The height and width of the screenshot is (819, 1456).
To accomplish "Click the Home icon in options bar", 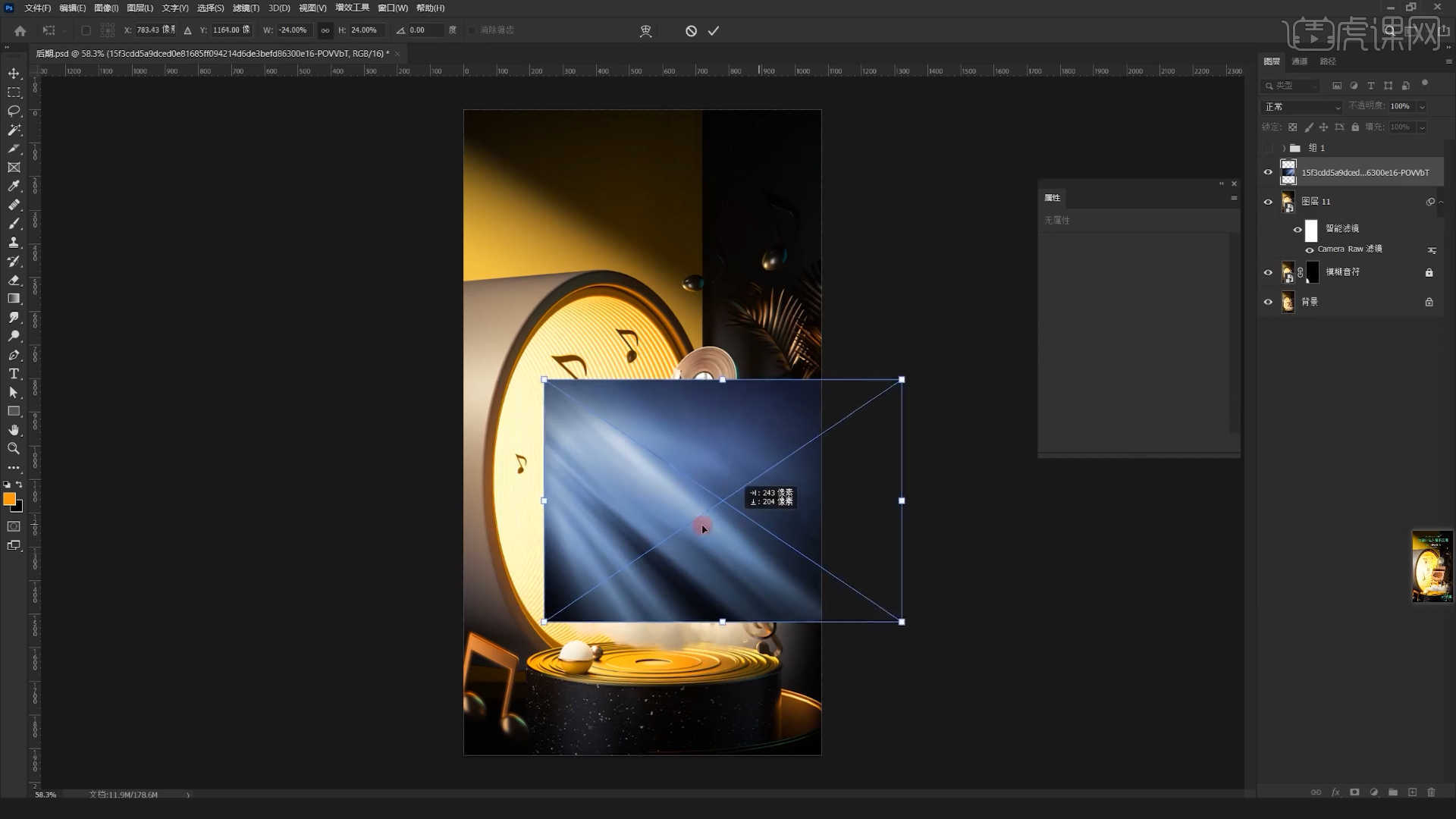I will 20,31.
